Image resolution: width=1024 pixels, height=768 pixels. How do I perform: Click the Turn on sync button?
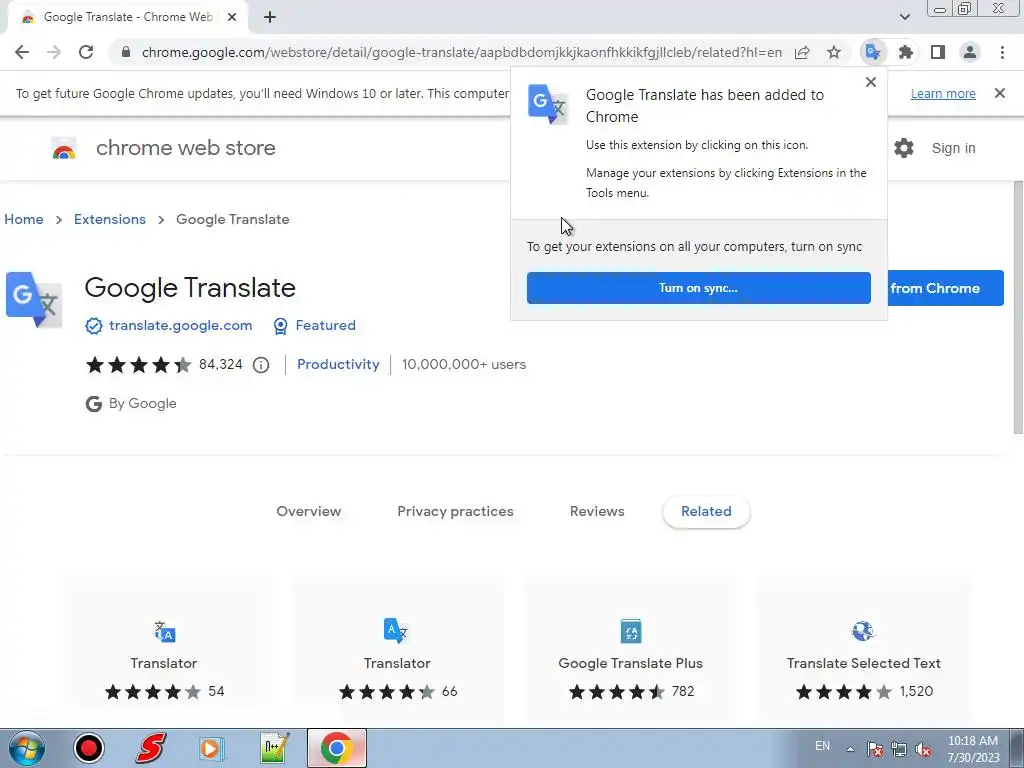pyautogui.click(x=699, y=288)
